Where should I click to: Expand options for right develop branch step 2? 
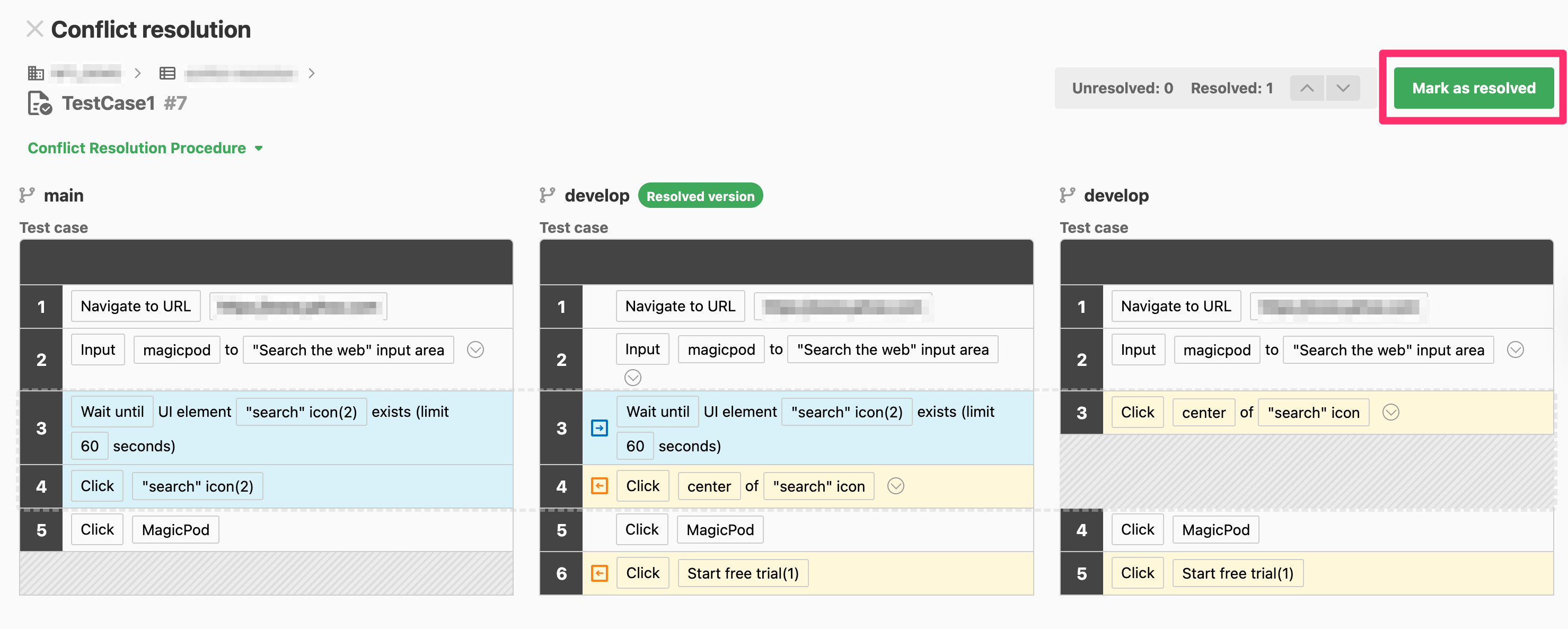[x=1515, y=350]
